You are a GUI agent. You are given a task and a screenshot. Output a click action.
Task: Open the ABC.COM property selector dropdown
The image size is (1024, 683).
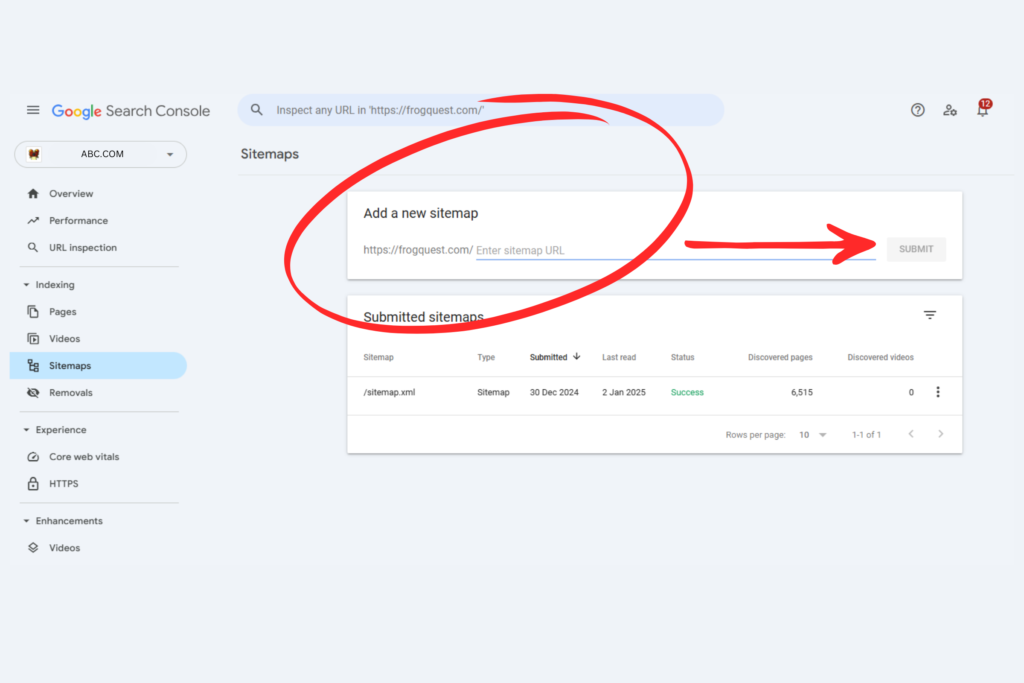[x=101, y=154]
